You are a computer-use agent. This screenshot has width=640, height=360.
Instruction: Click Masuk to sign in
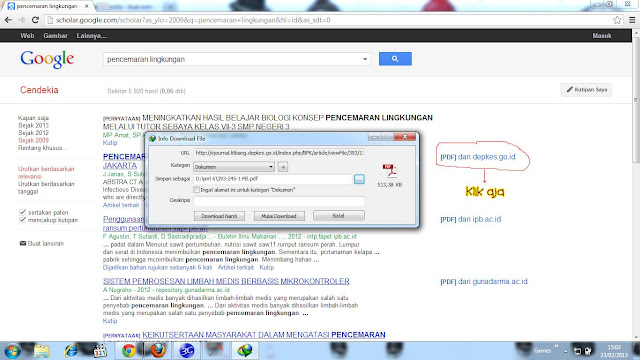602,36
